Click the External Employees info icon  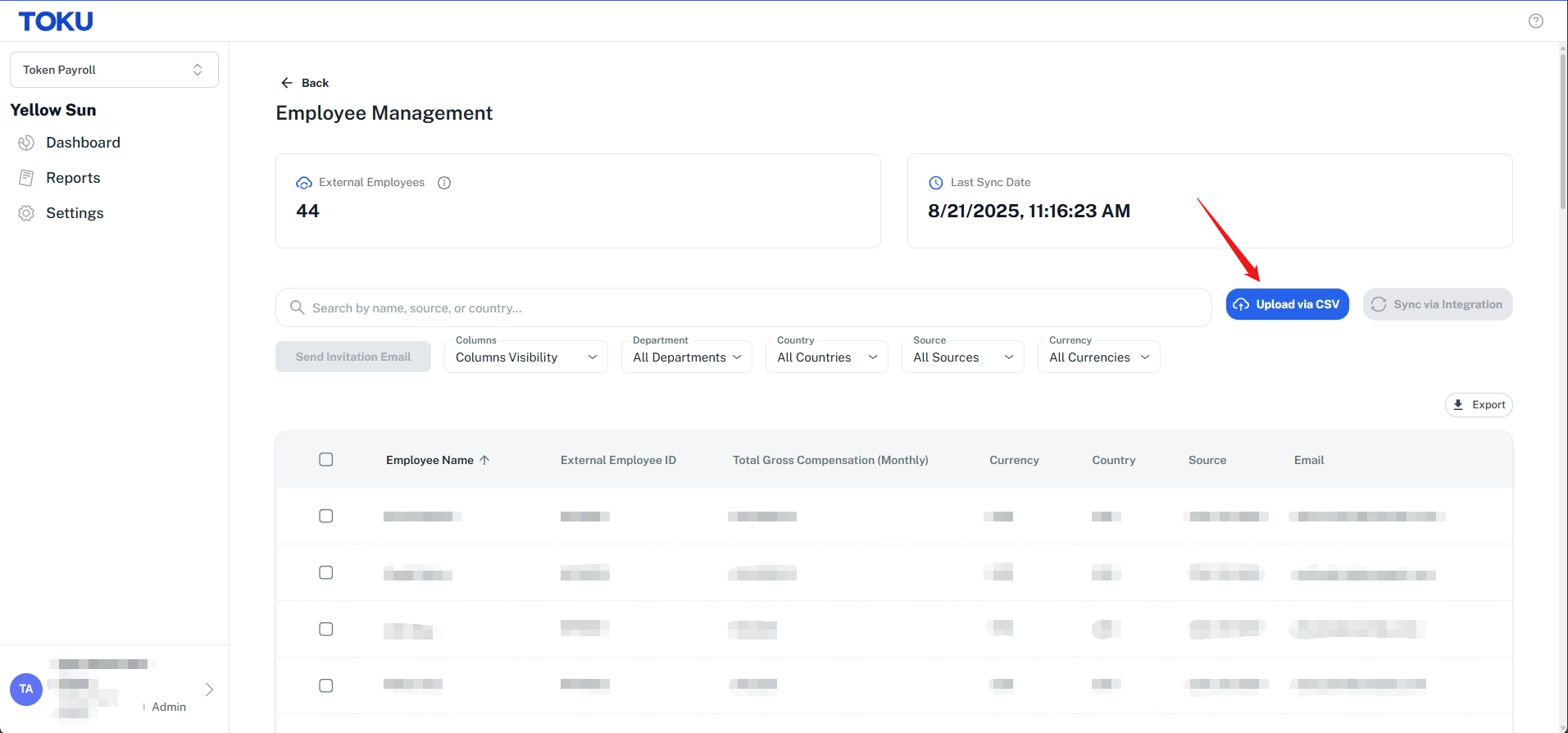click(x=444, y=183)
